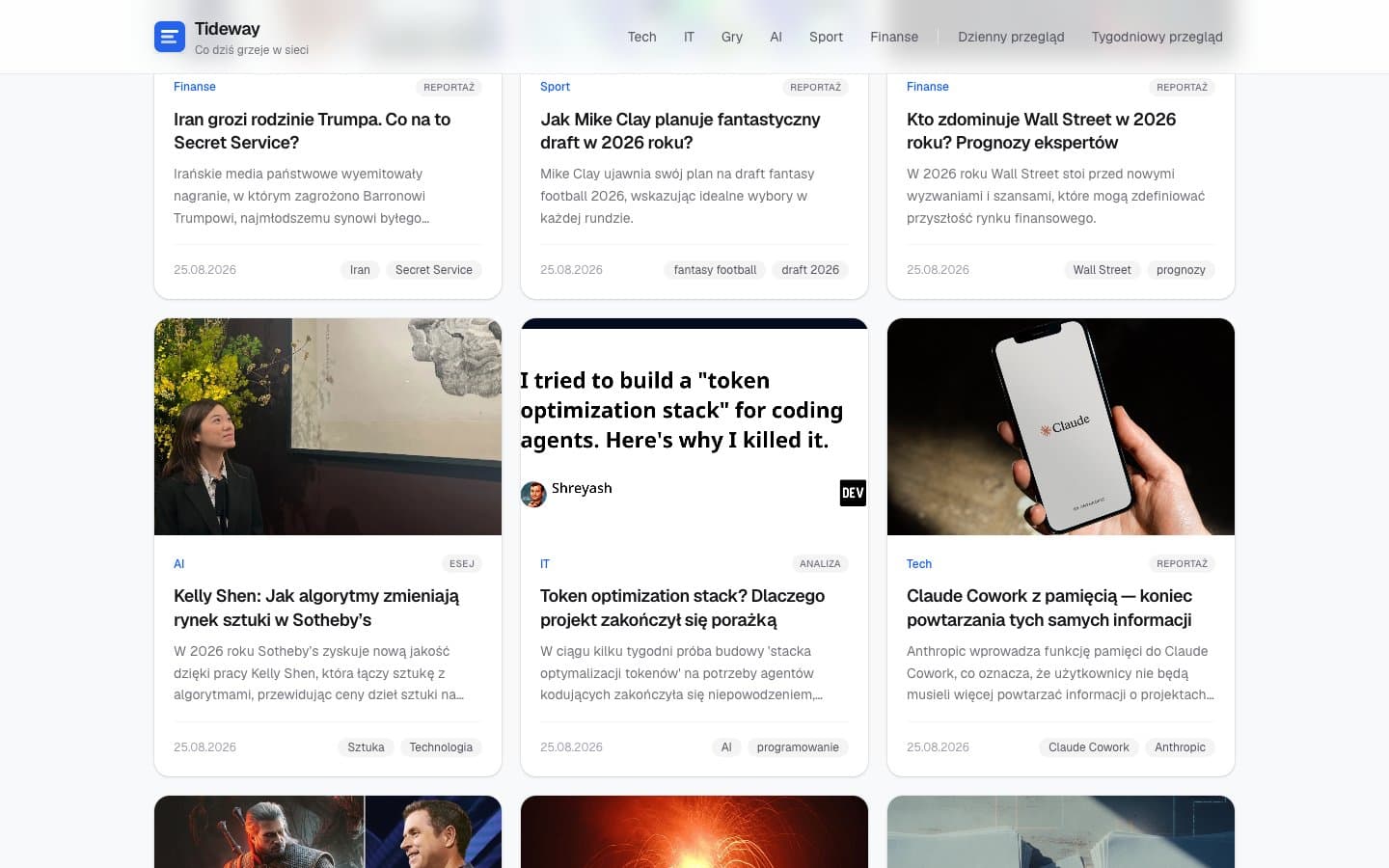Click the Sport label on the Mike Clay card
The image size is (1389, 868).
[x=555, y=87]
